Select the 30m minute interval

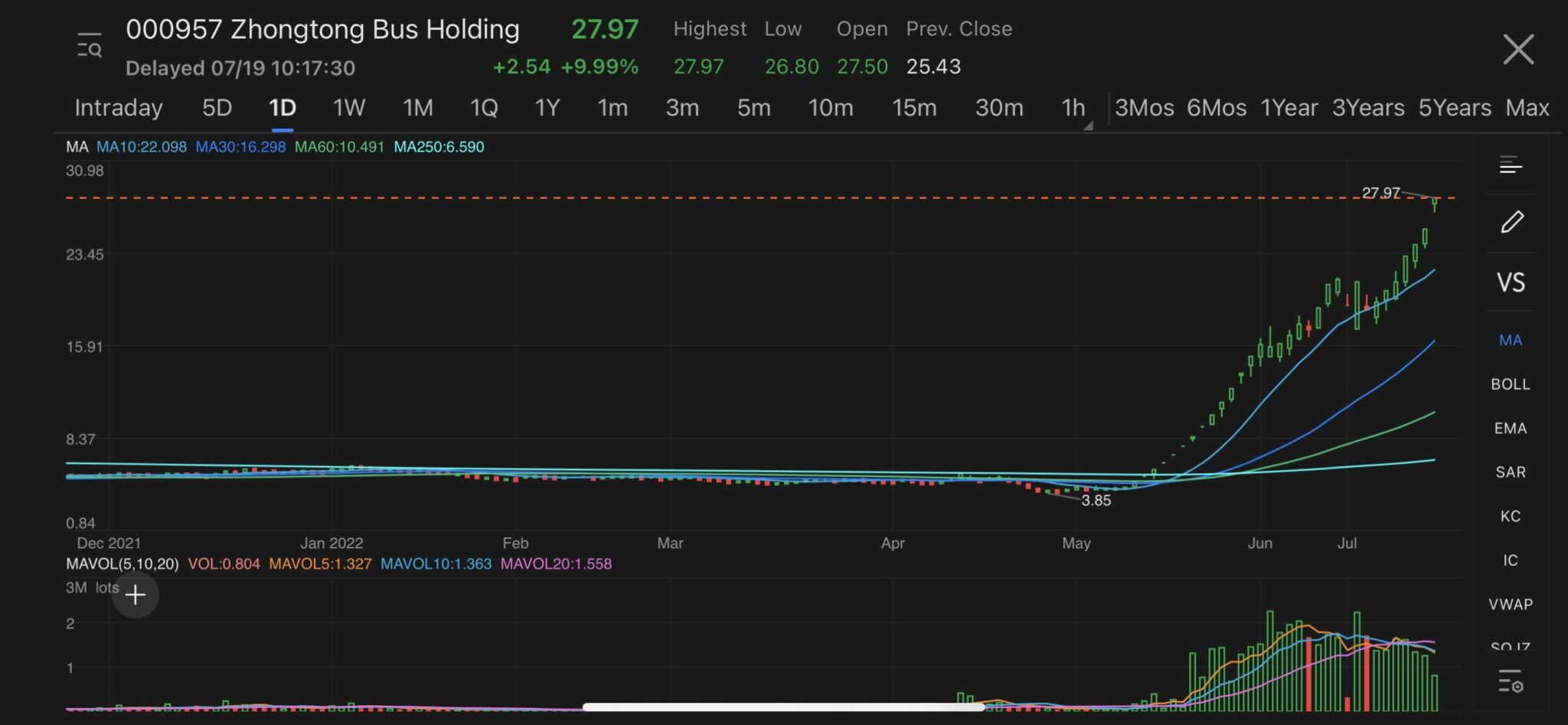[x=999, y=108]
